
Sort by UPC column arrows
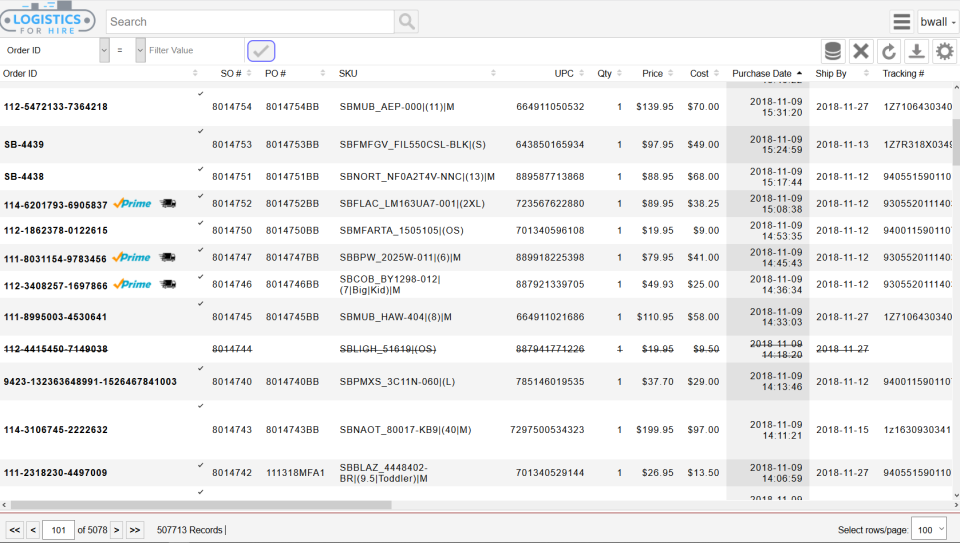click(x=582, y=73)
